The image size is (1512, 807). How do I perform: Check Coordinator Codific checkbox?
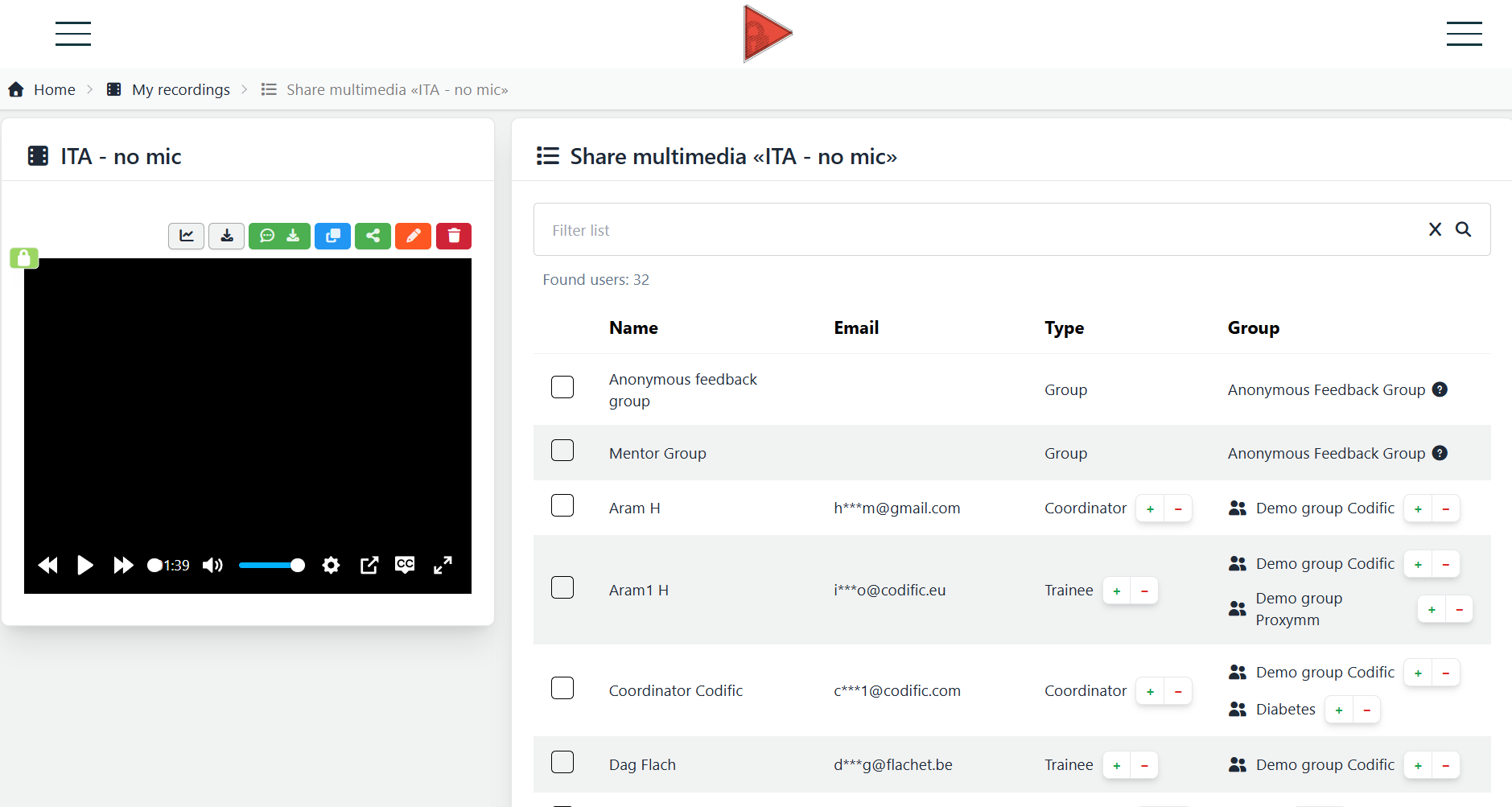(x=562, y=688)
